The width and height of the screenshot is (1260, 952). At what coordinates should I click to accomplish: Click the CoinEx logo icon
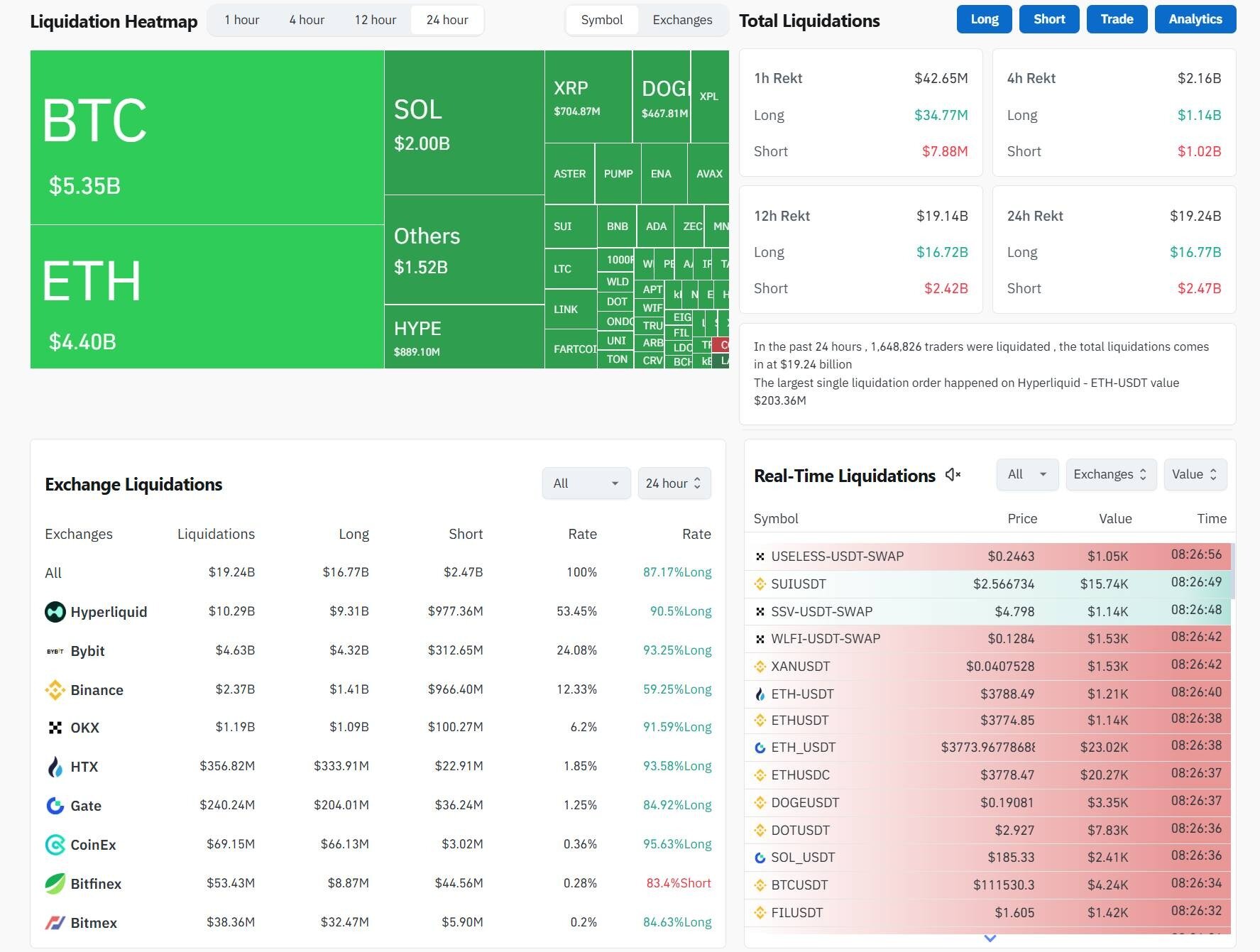[x=55, y=845]
